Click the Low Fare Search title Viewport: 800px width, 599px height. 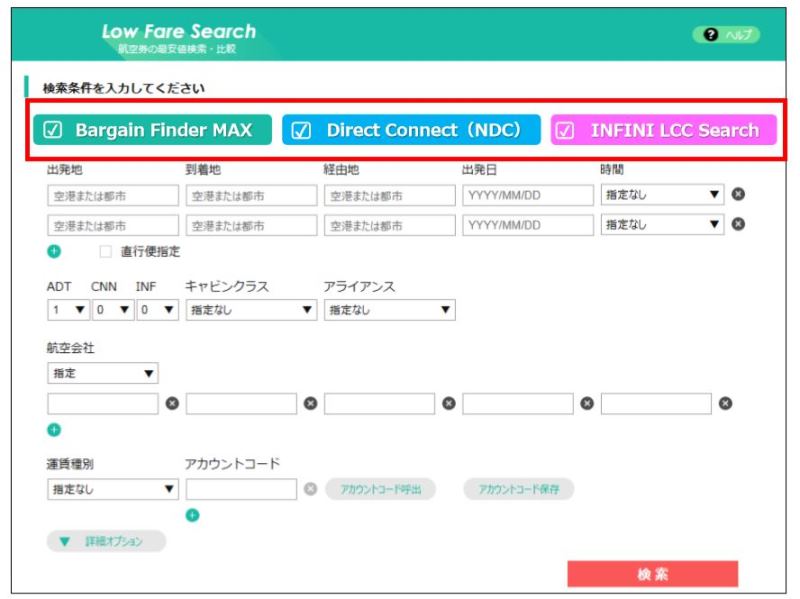179,32
